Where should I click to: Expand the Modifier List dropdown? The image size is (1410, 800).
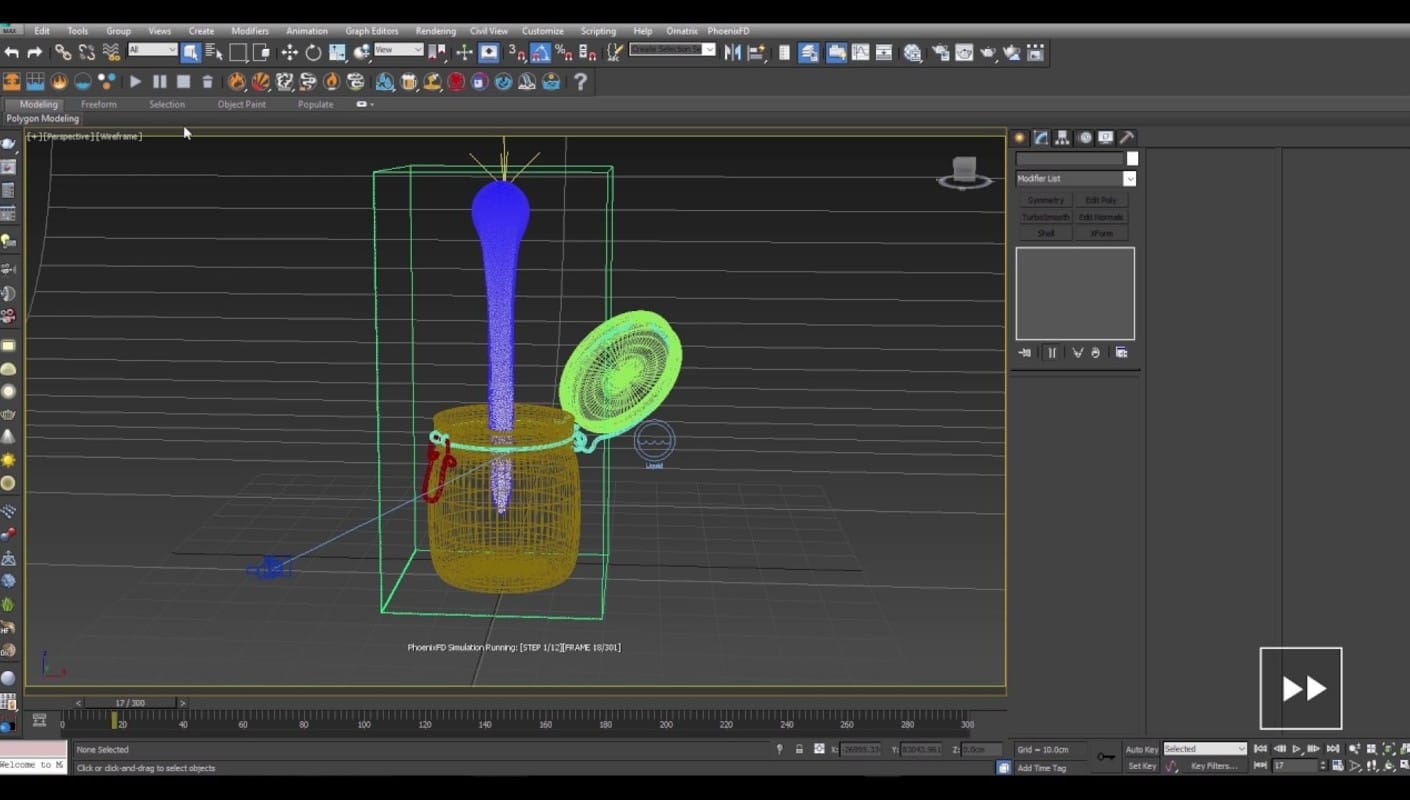[1129, 179]
